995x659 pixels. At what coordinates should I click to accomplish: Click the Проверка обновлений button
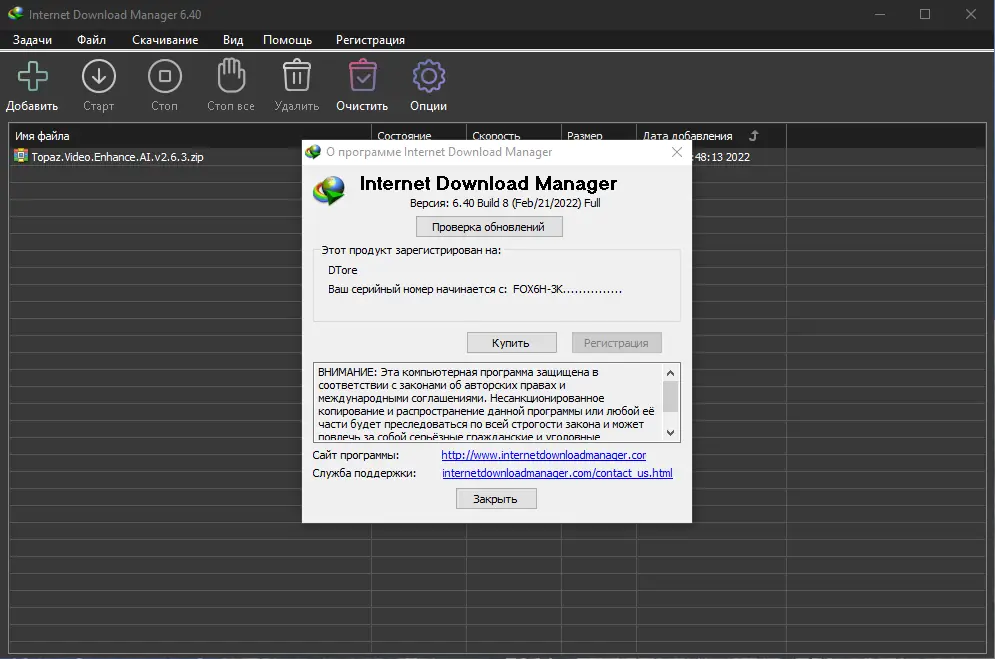click(x=489, y=227)
